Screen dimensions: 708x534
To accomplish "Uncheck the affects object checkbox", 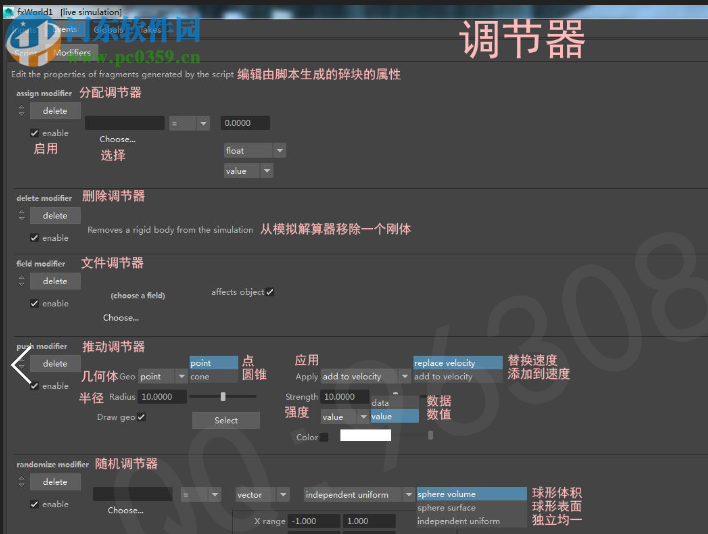I will pos(270,292).
